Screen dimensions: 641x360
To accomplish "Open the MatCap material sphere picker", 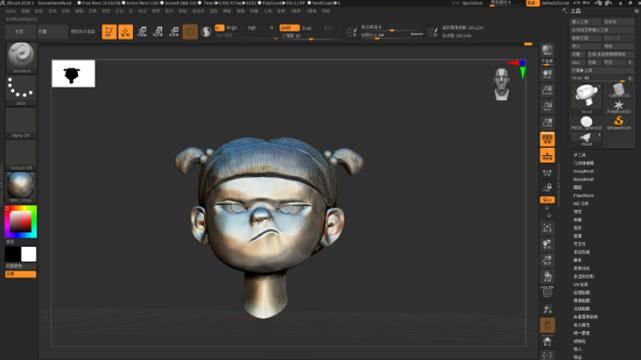I will coord(21,187).
